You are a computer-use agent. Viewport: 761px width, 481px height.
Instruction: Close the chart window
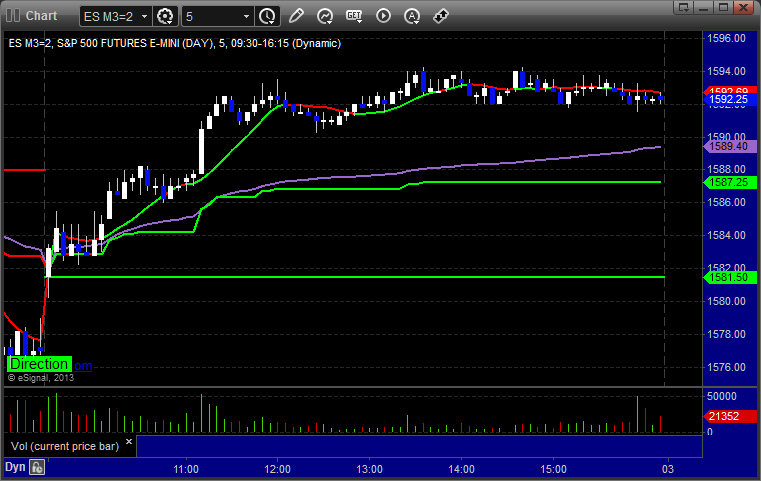[x=743, y=7]
